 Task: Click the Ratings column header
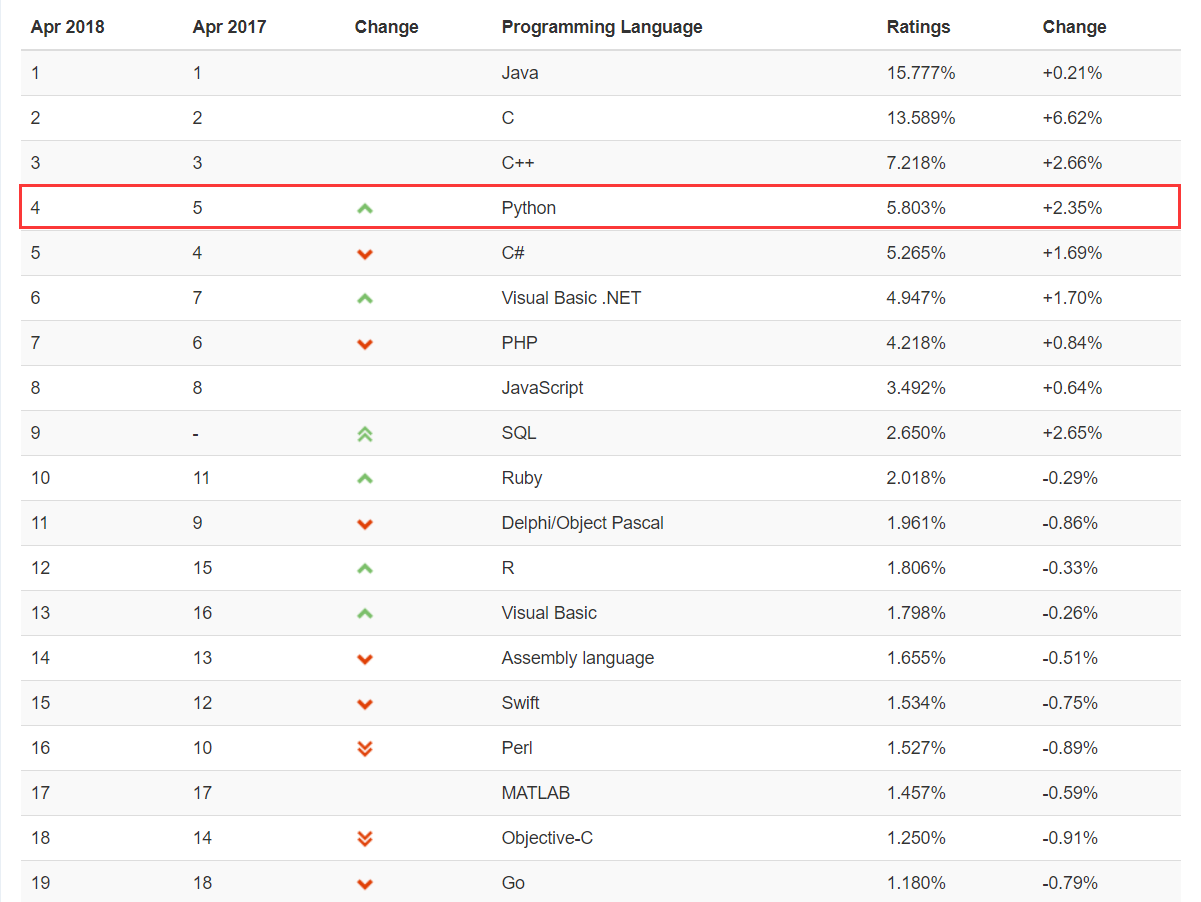click(918, 27)
